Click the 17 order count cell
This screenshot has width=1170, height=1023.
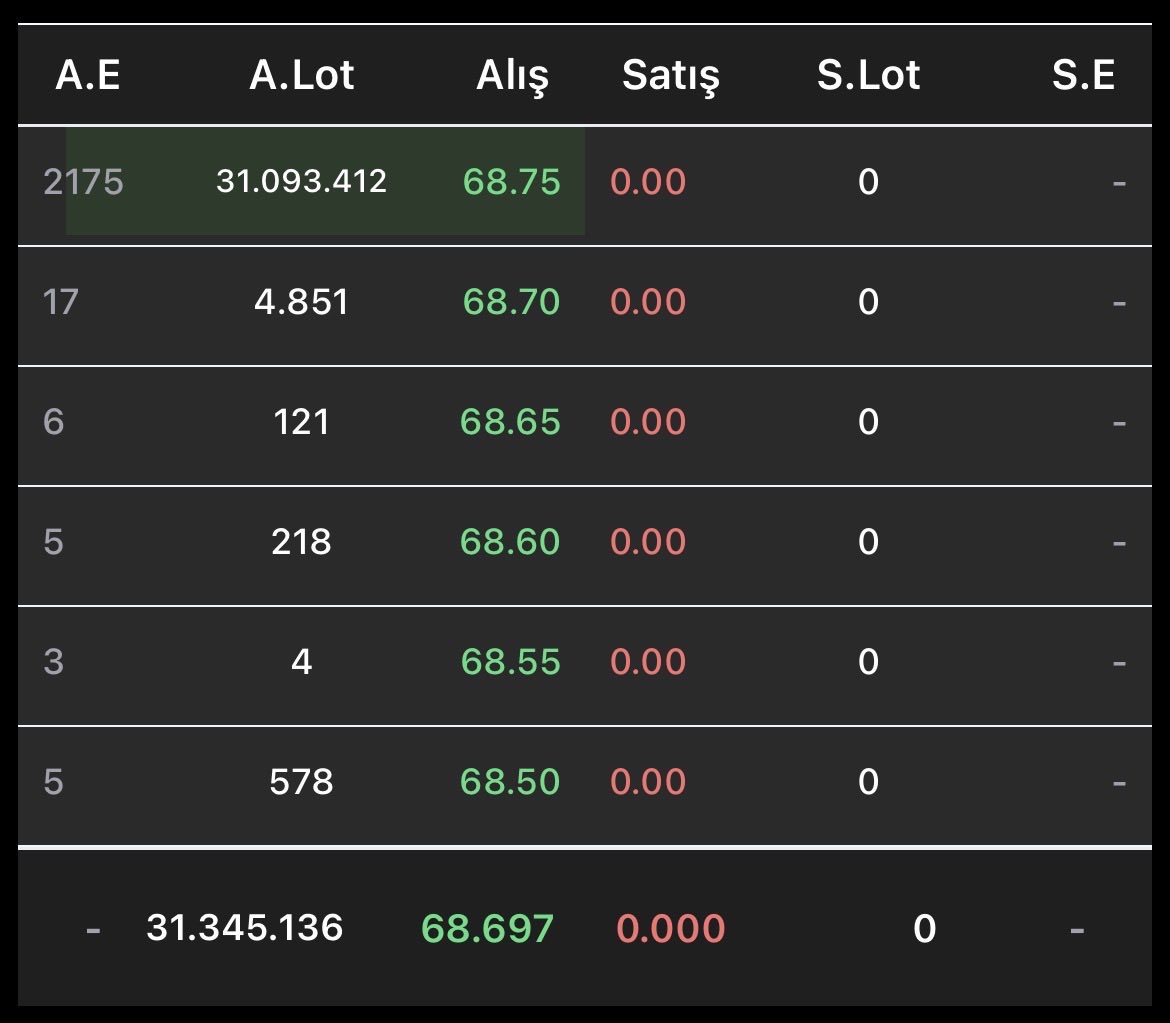click(x=61, y=302)
